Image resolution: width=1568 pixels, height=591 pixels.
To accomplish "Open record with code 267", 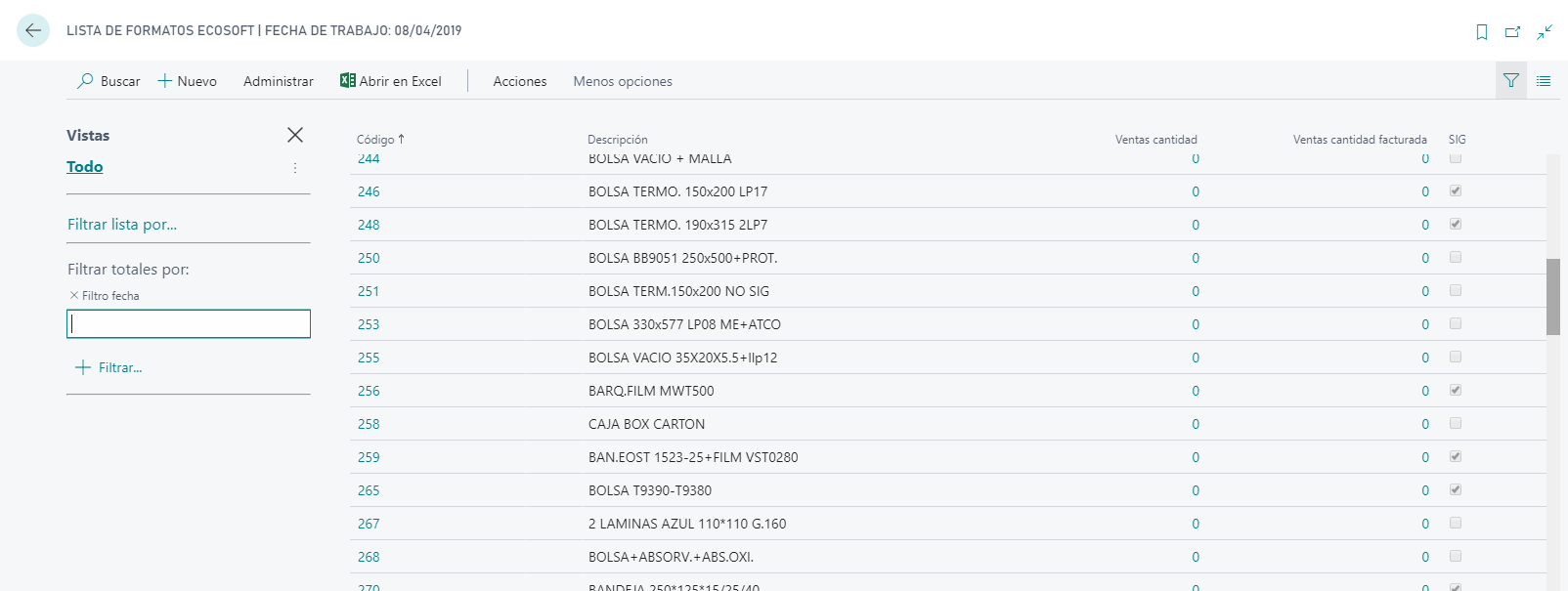I will point(369,524).
